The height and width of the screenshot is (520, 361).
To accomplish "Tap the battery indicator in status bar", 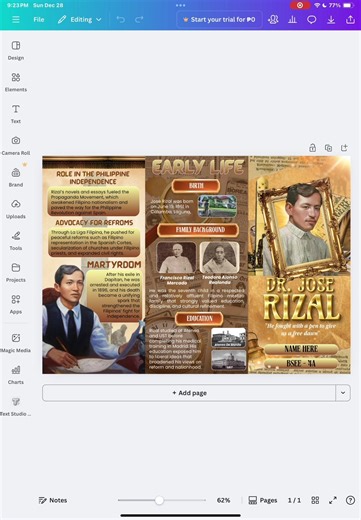I will [x=347, y=5].
